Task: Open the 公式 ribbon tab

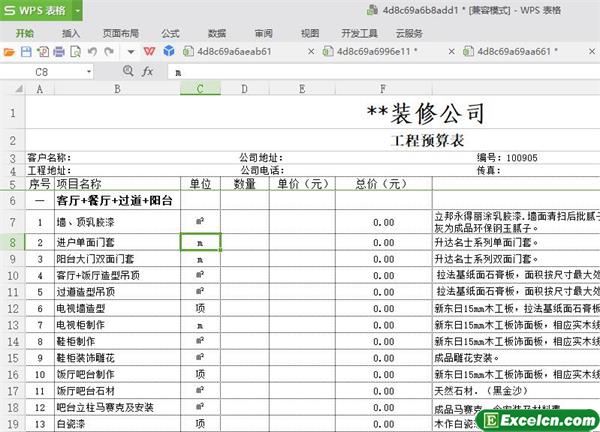Action: click(x=170, y=33)
